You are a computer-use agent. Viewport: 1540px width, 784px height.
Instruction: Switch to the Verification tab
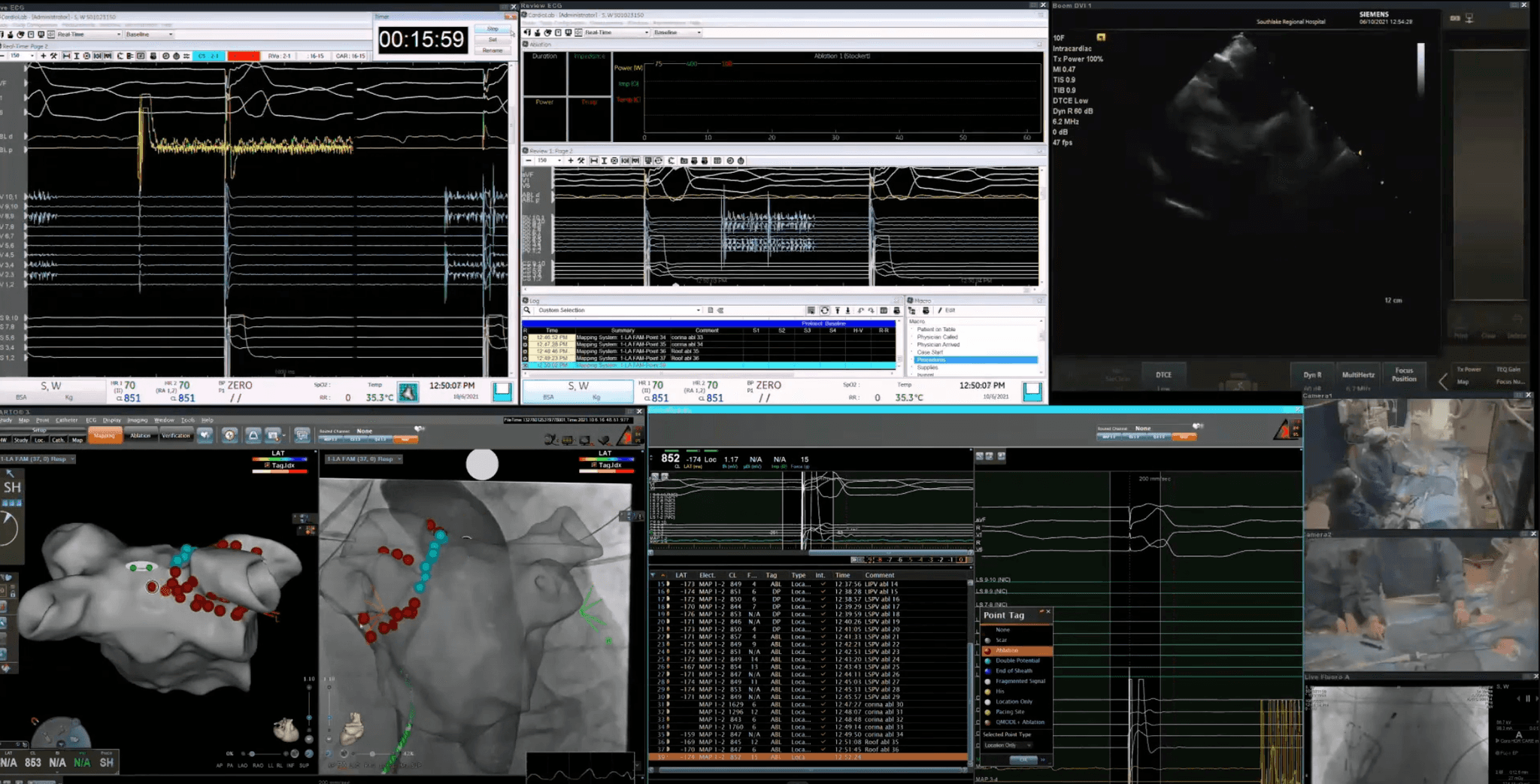[x=176, y=435]
